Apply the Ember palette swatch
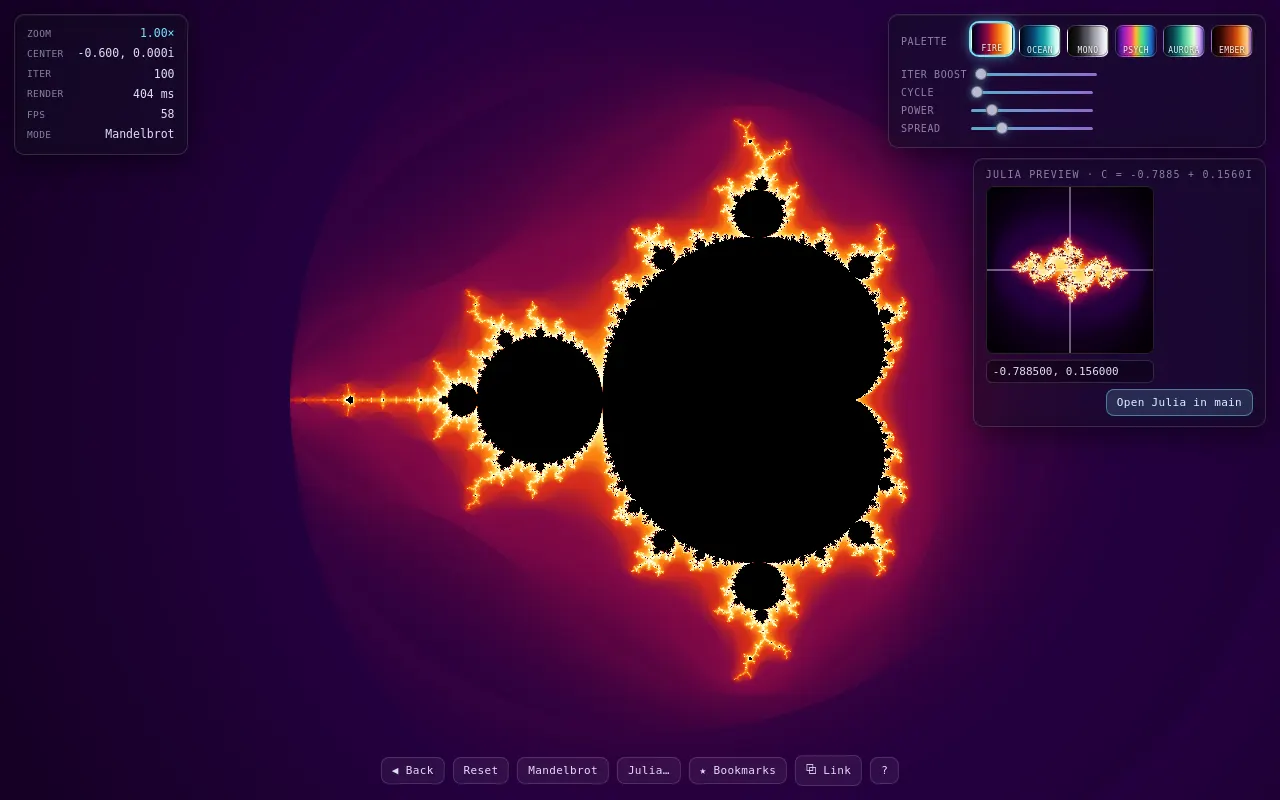1280x800 pixels. [1232, 41]
